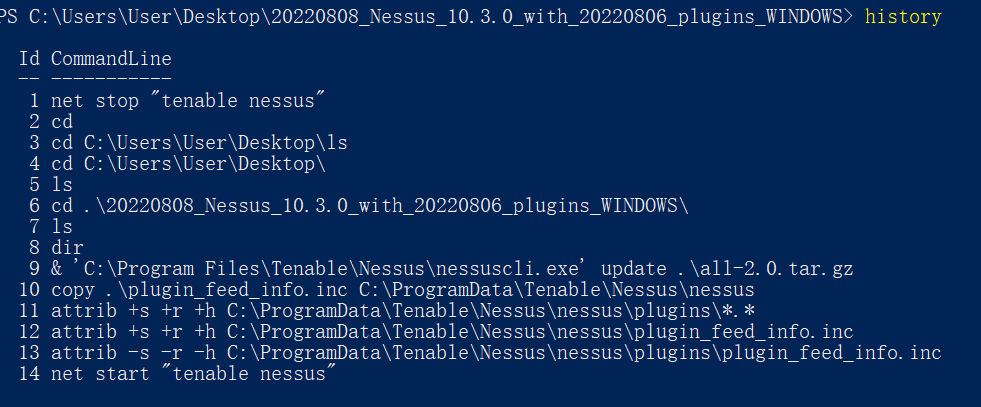Click the 'cd C:\Users\User\Desktop\ls' line
Viewport: 981px width, 407px height.
pyautogui.click(x=199, y=143)
